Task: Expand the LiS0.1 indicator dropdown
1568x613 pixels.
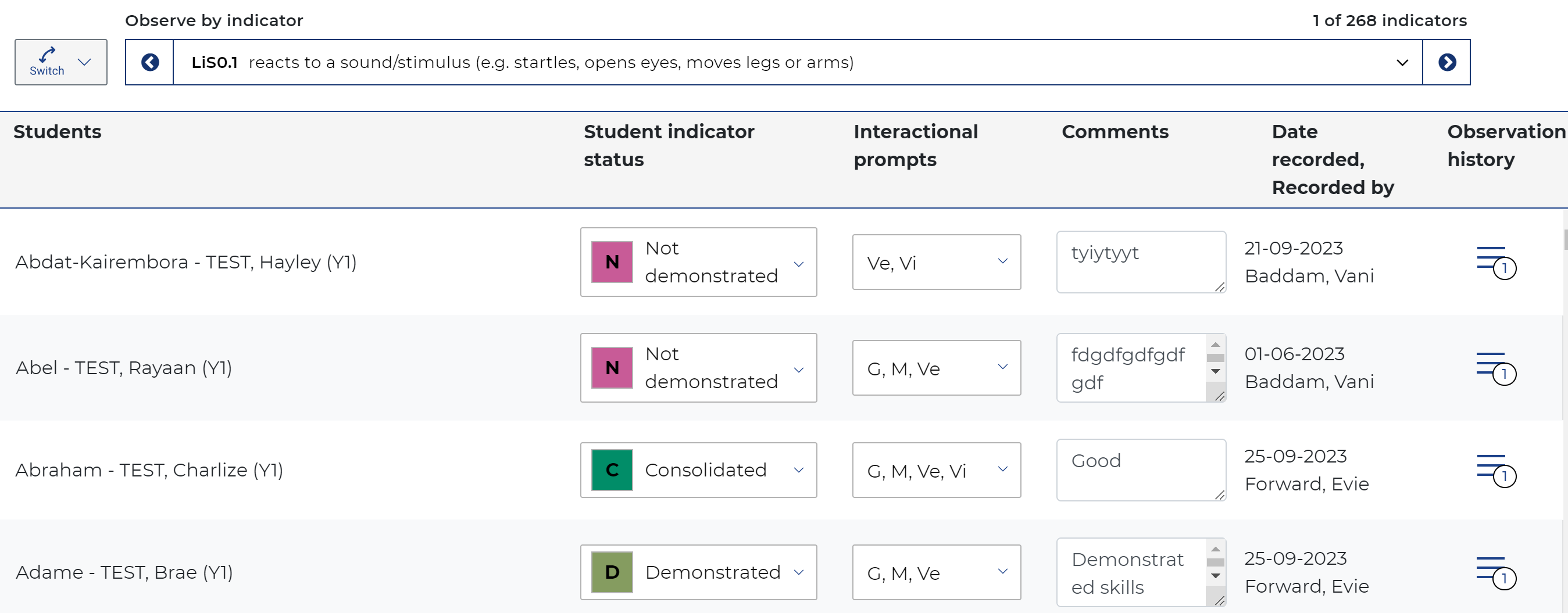Action: coord(798,62)
